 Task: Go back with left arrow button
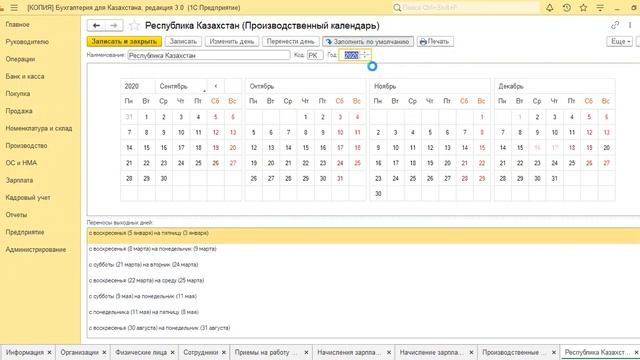96,25
